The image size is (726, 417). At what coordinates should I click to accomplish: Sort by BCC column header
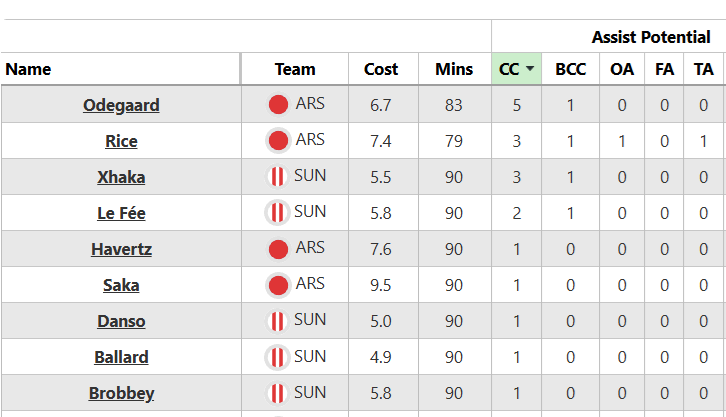570,69
